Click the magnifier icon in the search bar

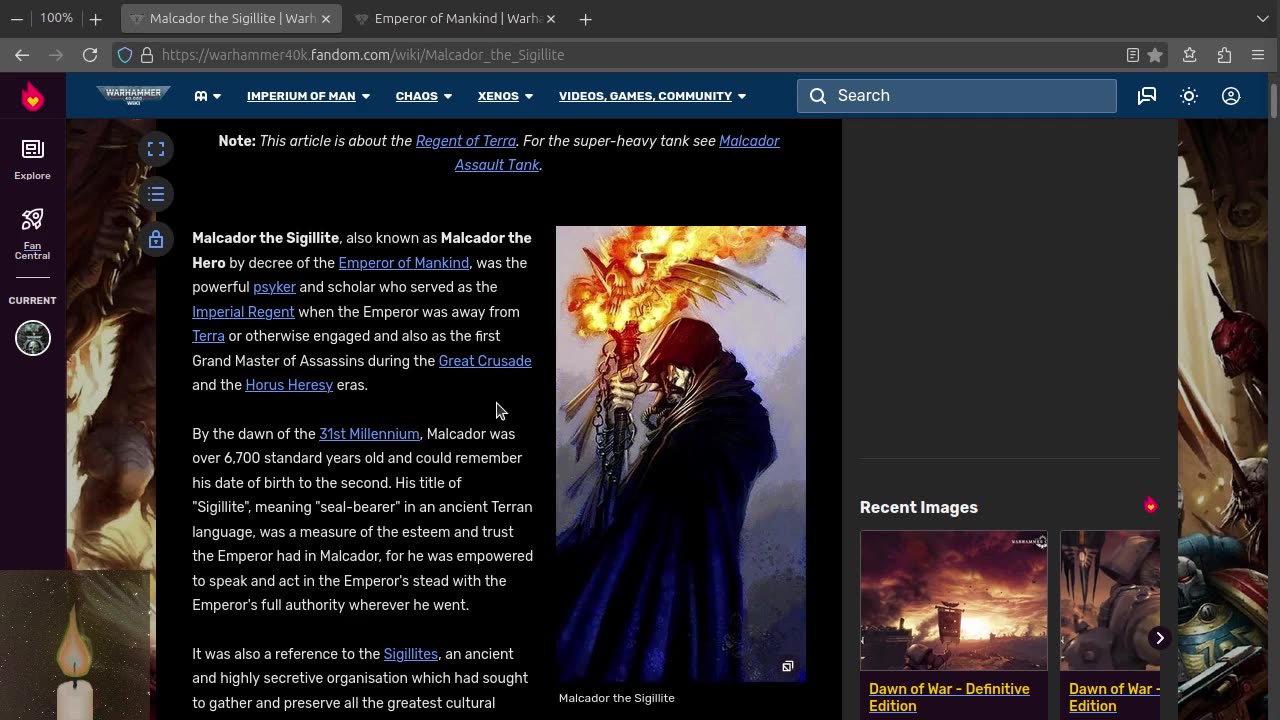point(818,96)
